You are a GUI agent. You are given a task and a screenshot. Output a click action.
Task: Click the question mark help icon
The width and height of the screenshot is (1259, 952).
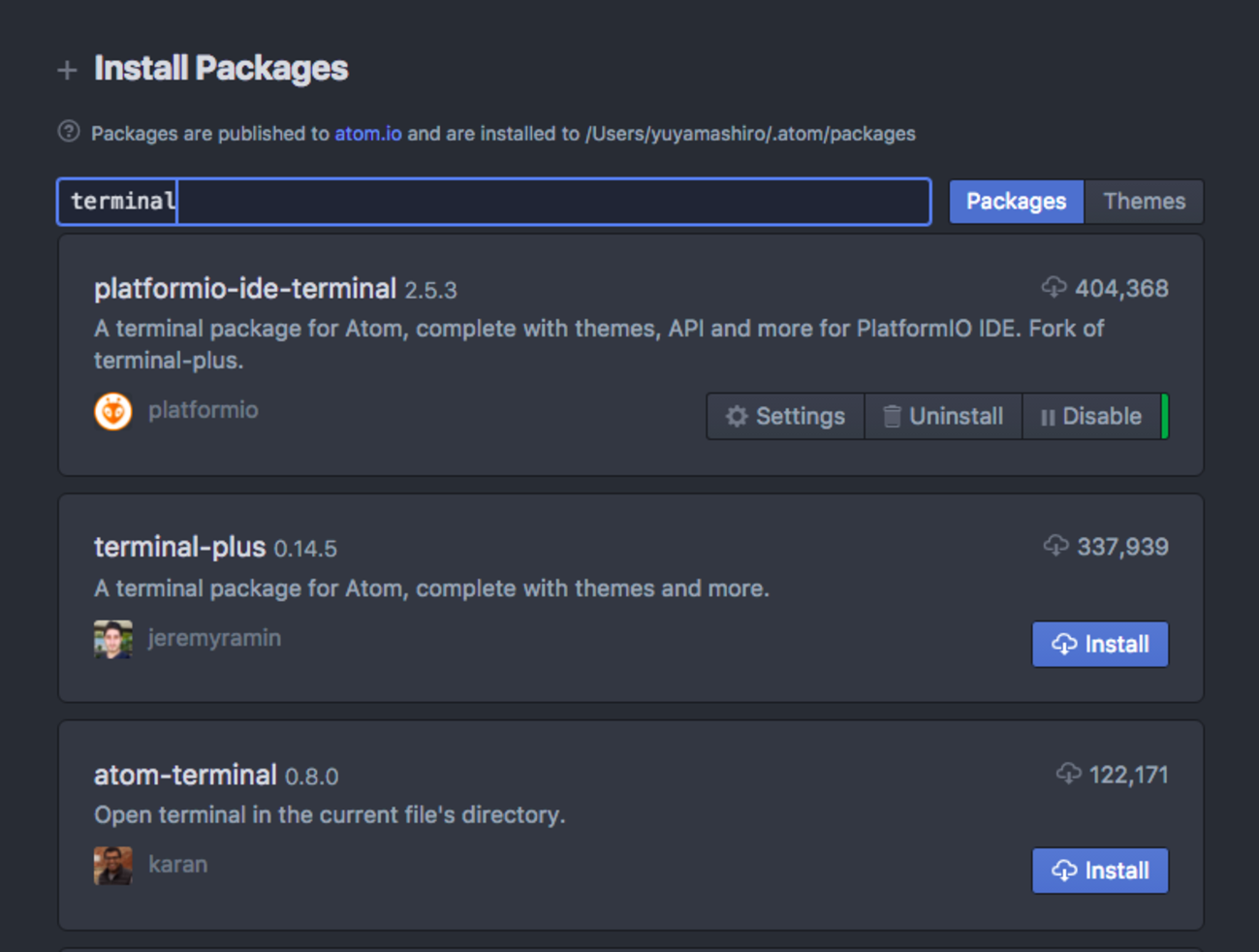tap(69, 132)
